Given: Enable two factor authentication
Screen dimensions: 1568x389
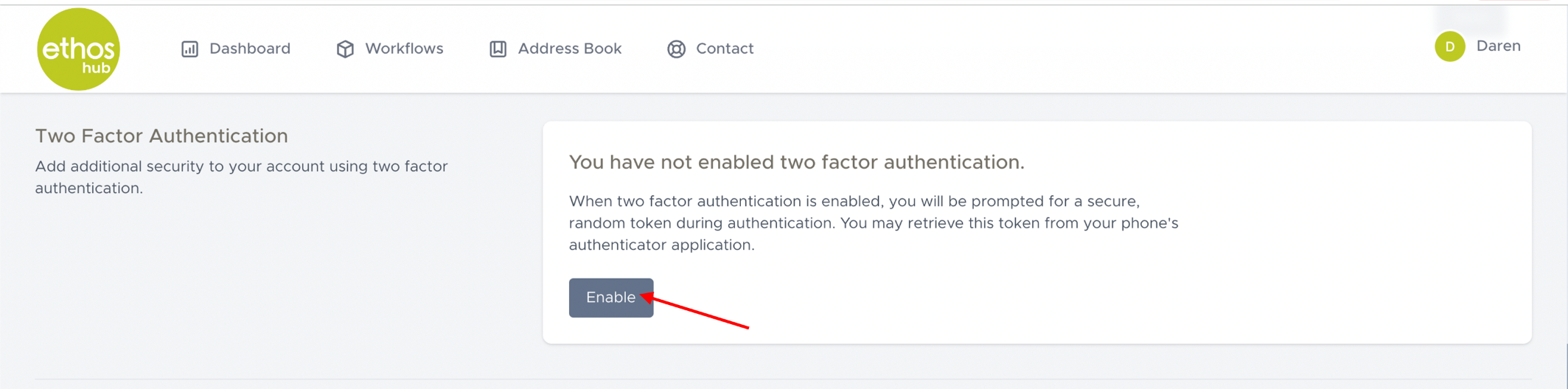Looking at the screenshot, I should 610,298.
